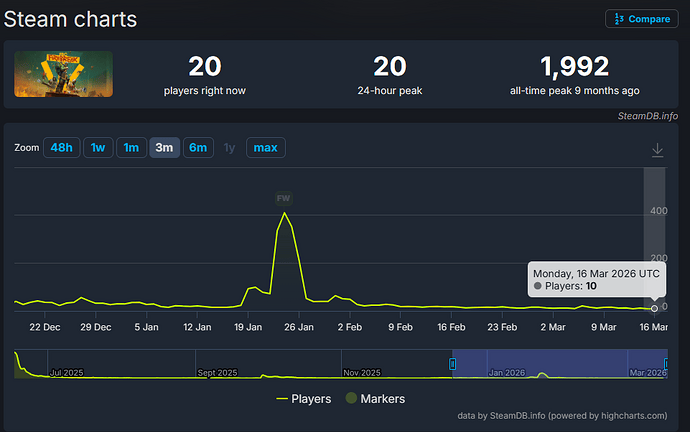Show max time range on chart
Viewport: 690px width, 432px height.
(265, 148)
